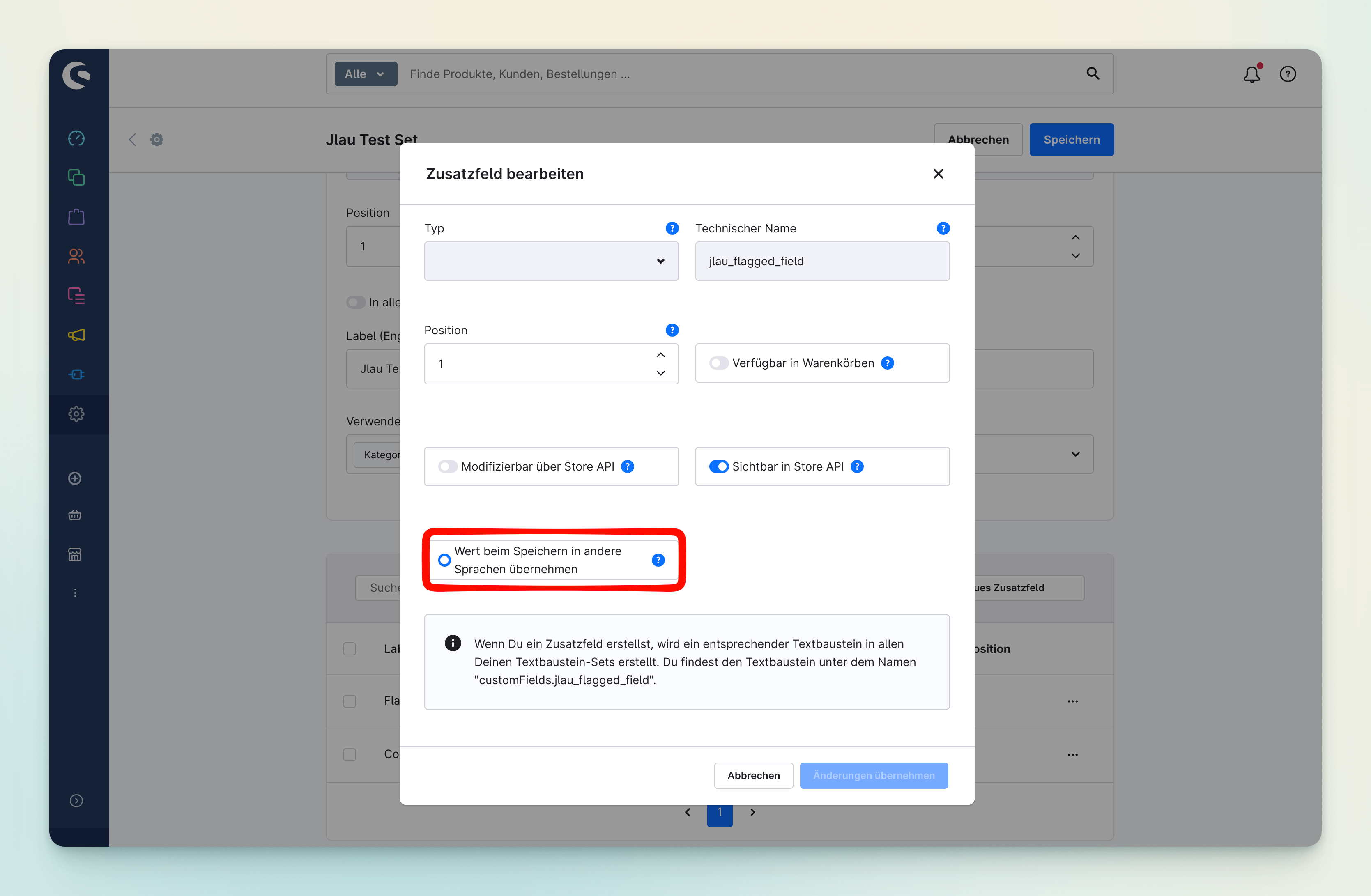The image size is (1371, 896).
Task: Toggle Wert beim Speichern in andere Sprachen übernehmen
Action: [x=444, y=560]
